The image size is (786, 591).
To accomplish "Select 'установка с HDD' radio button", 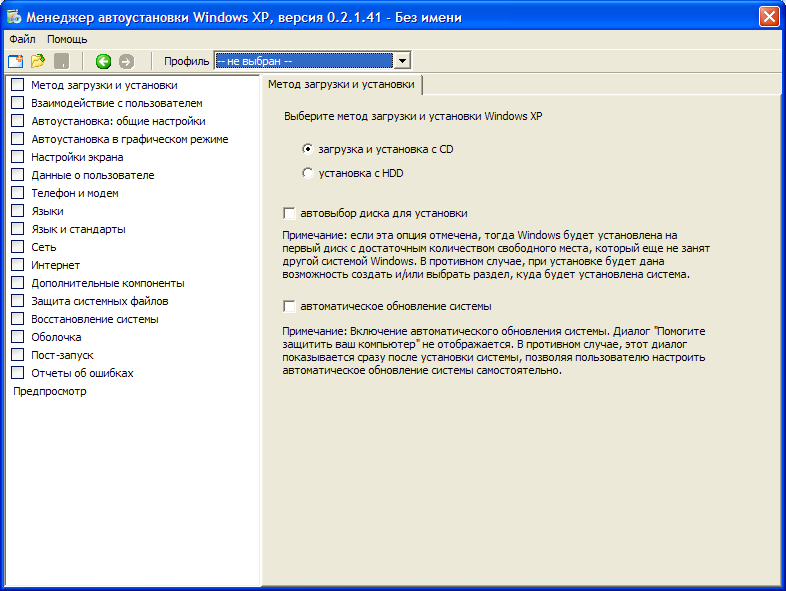I will click(308, 173).
